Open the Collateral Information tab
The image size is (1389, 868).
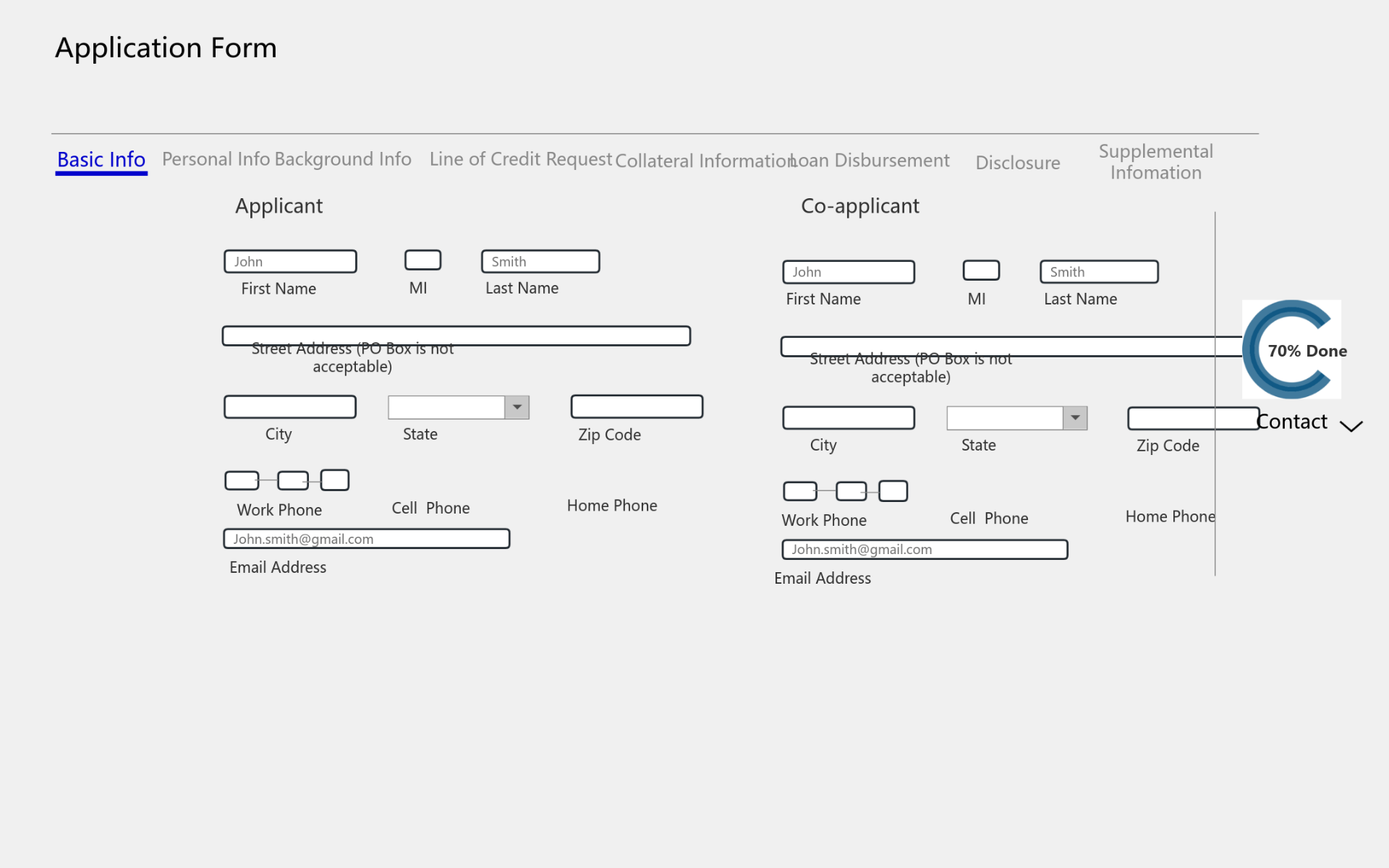point(700,161)
